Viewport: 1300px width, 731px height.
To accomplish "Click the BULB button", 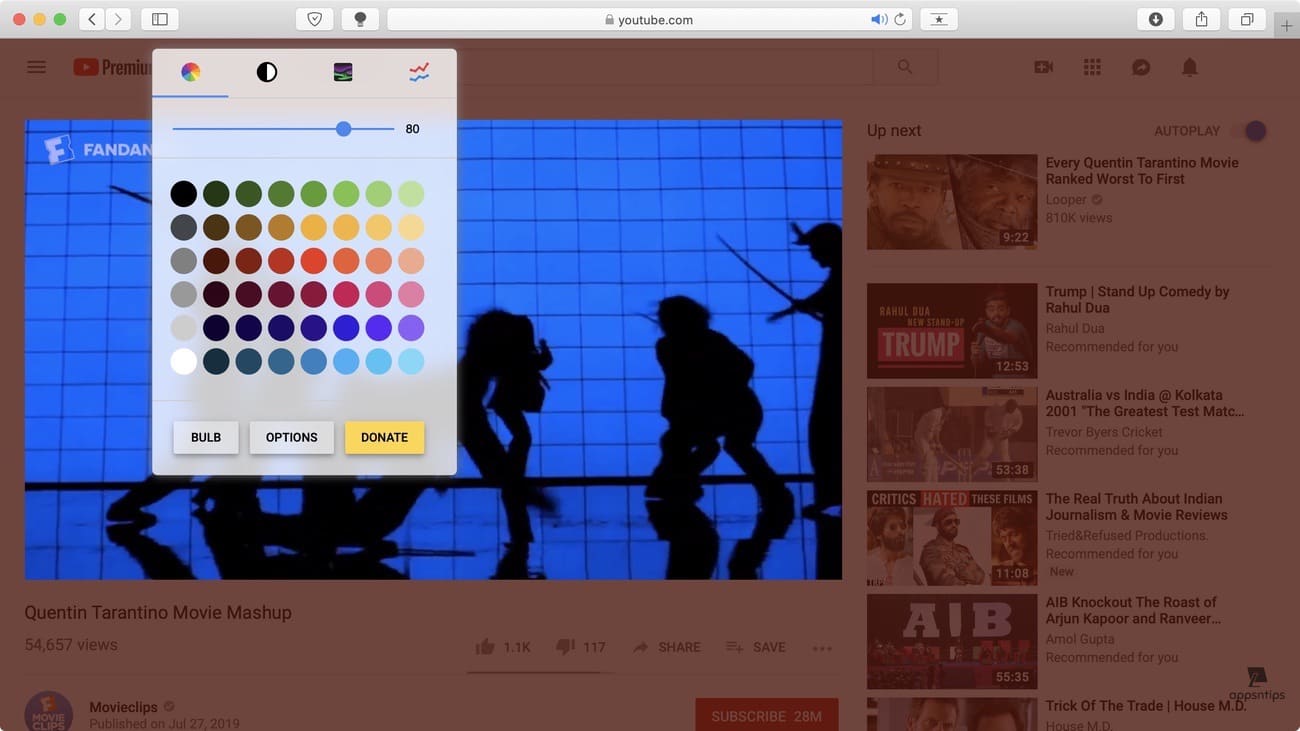I will [206, 437].
